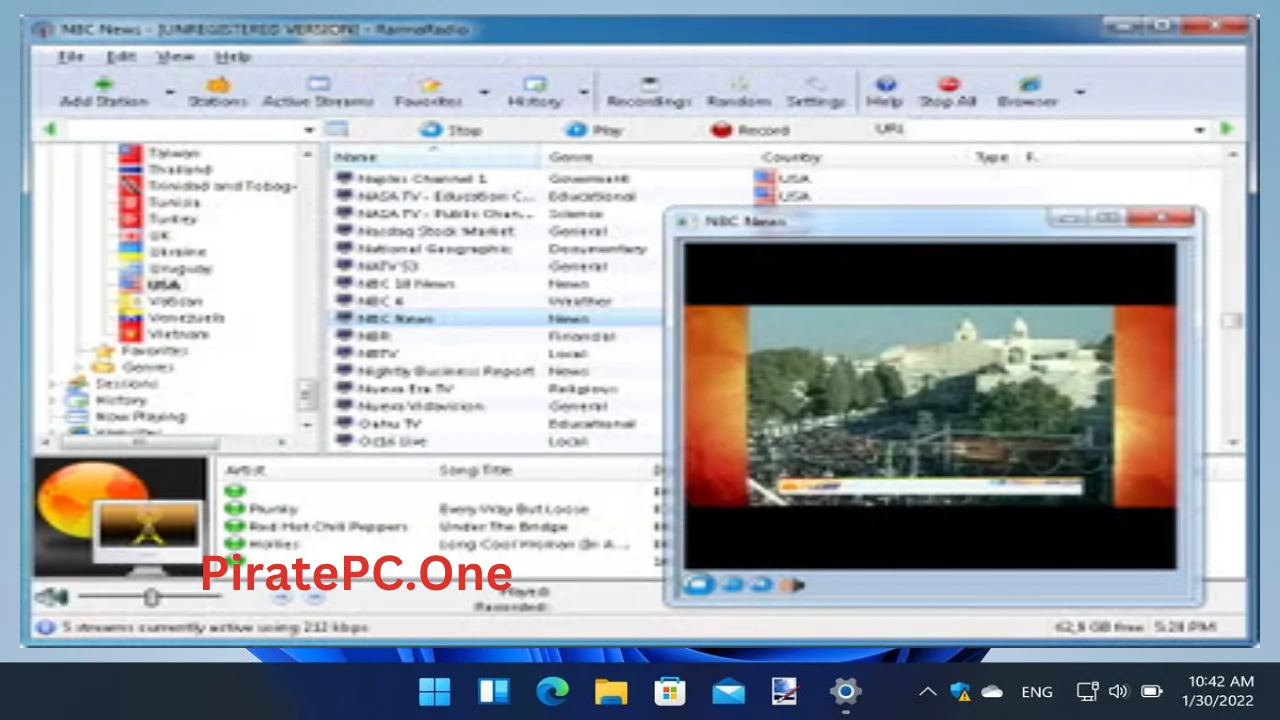Open the Help menu
Viewport: 1280px width, 720px height.
[232, 57]
